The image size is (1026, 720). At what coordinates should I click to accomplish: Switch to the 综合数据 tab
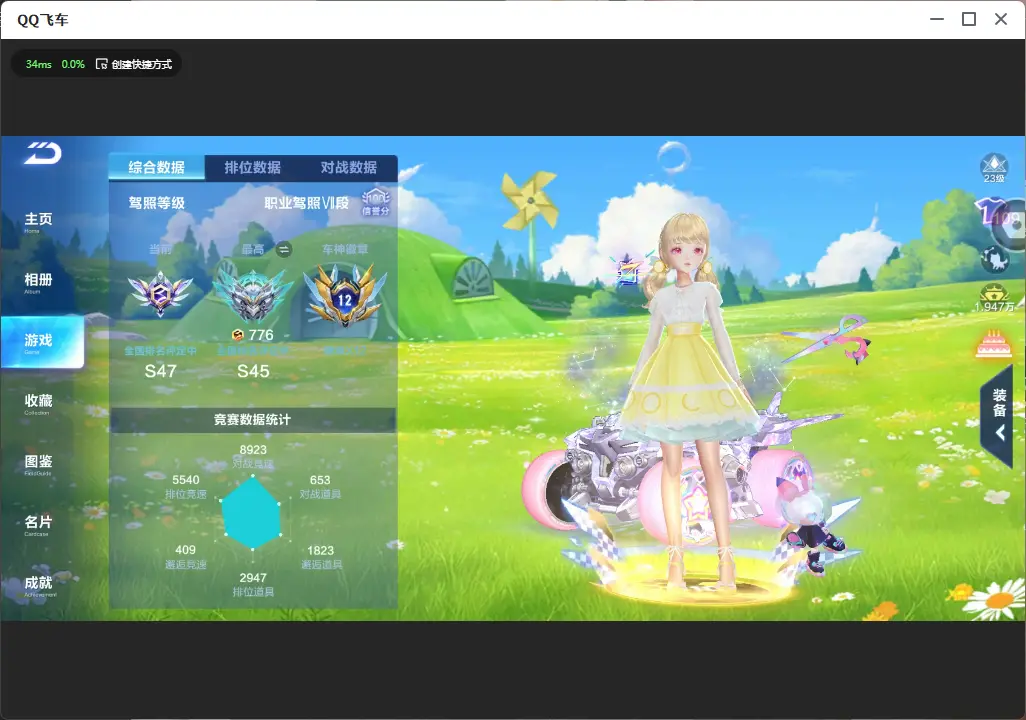coord(156,168)
